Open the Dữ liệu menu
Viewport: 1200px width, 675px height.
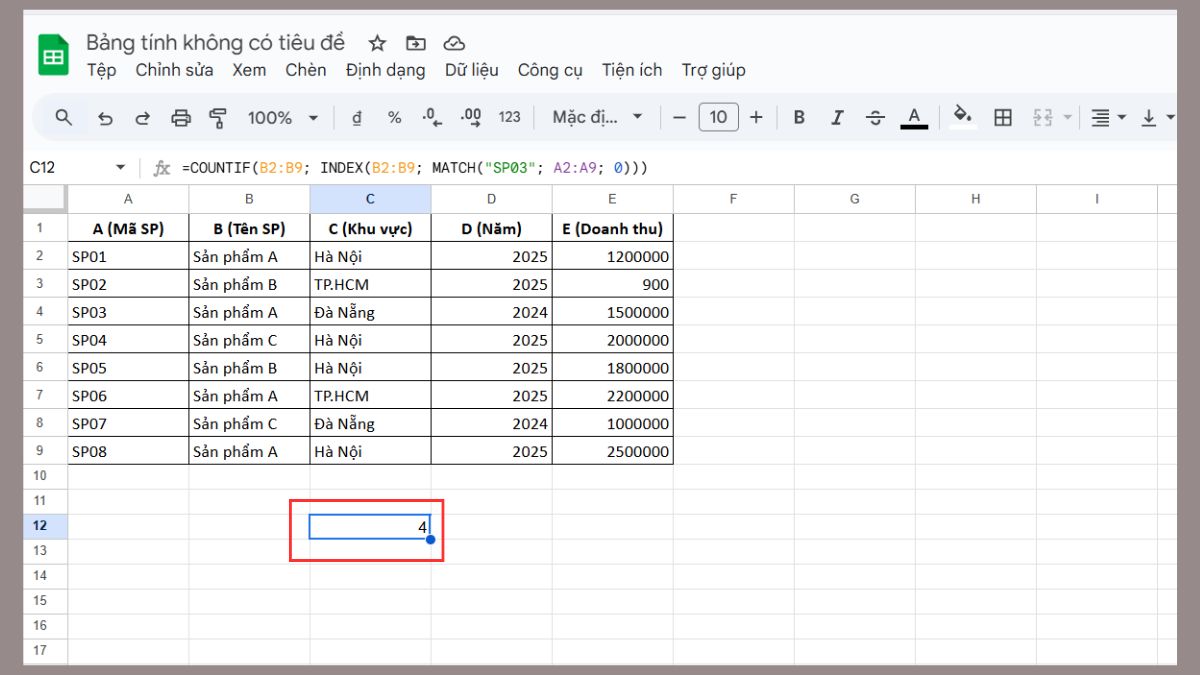471,70
